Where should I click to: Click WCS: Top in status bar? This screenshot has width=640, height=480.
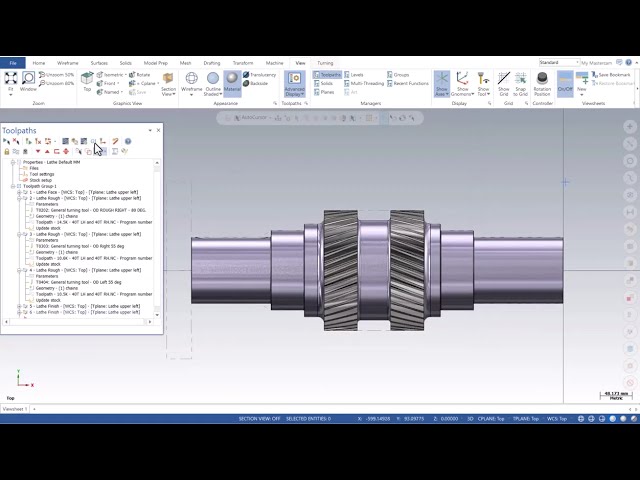pos(557,419)
